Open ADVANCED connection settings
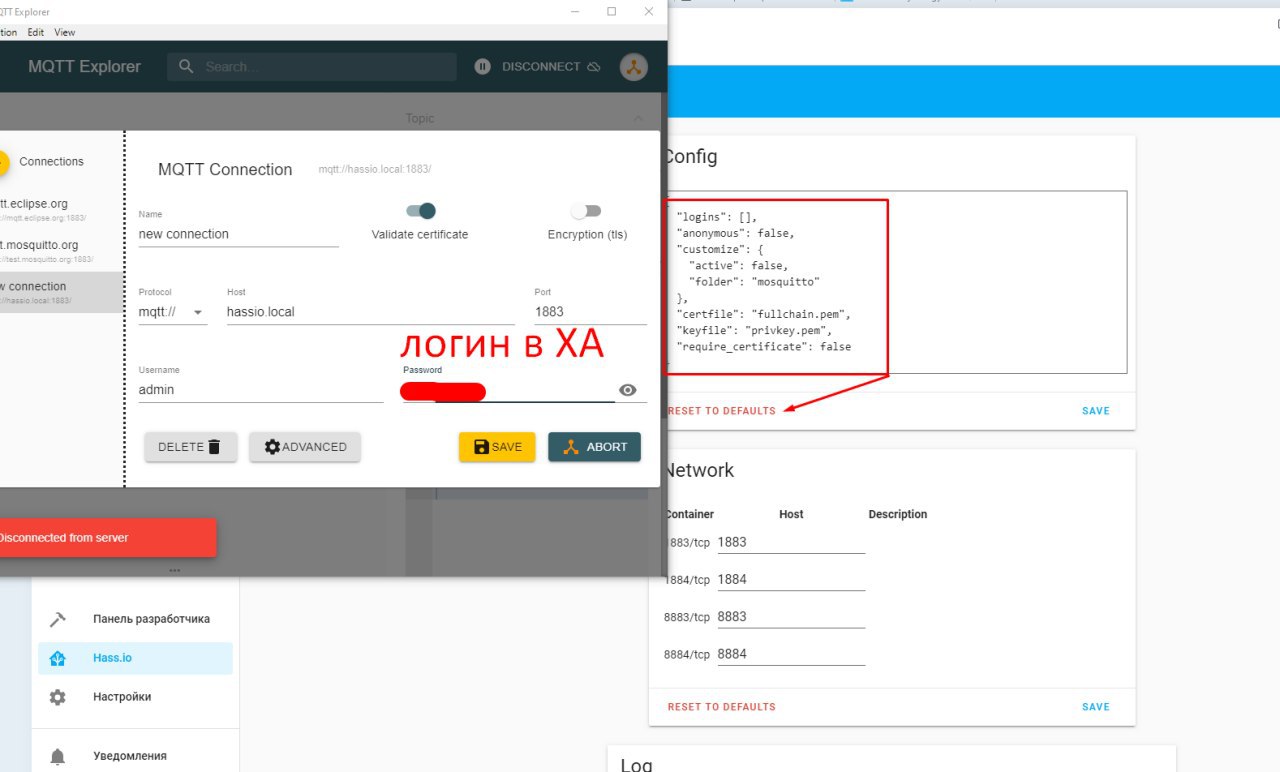1280x772 pixels. [305, 447]
